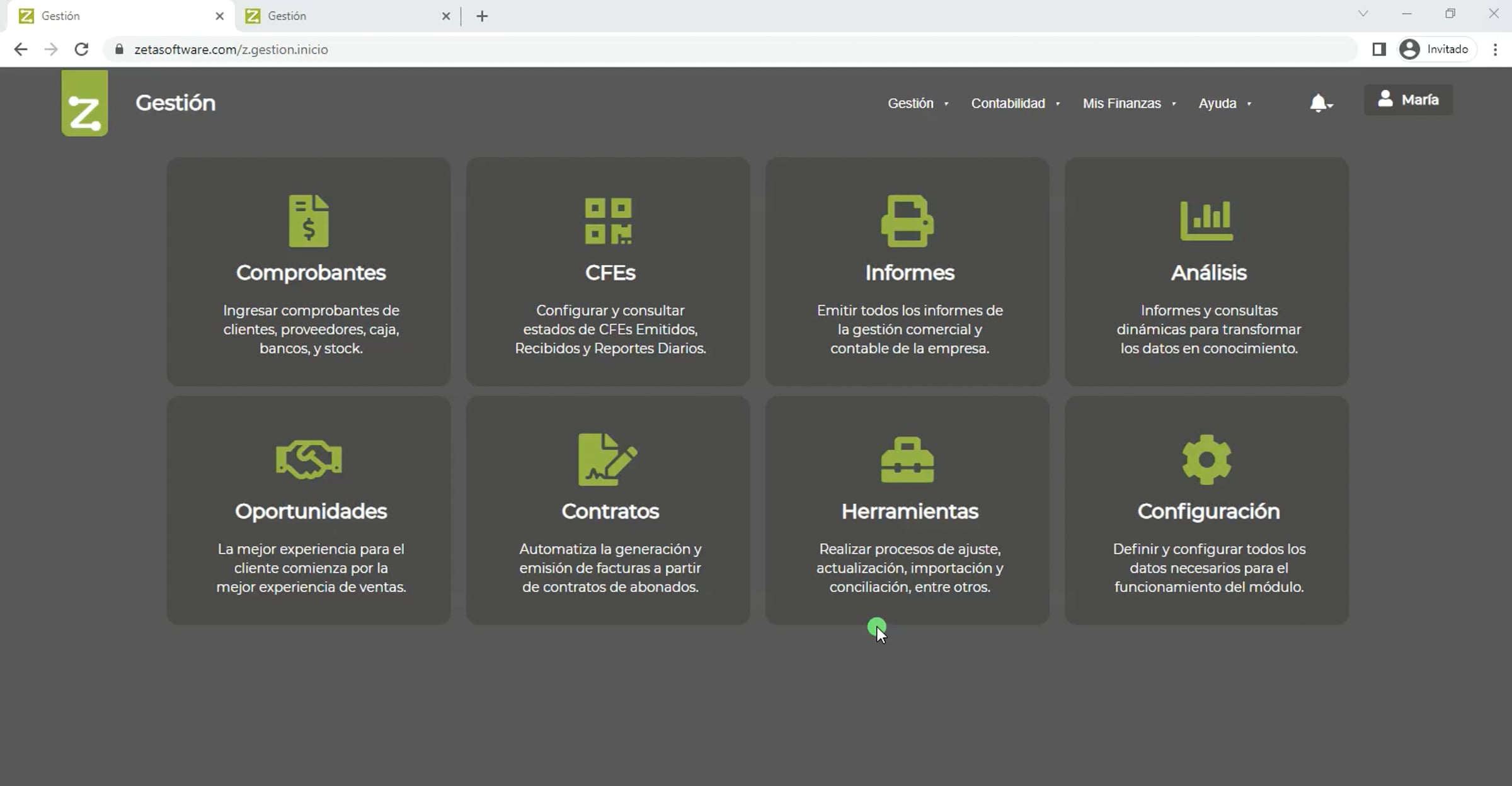Open a new browser tab
1512x786 pixels.
pyautogui.click(x=482, y=16)
